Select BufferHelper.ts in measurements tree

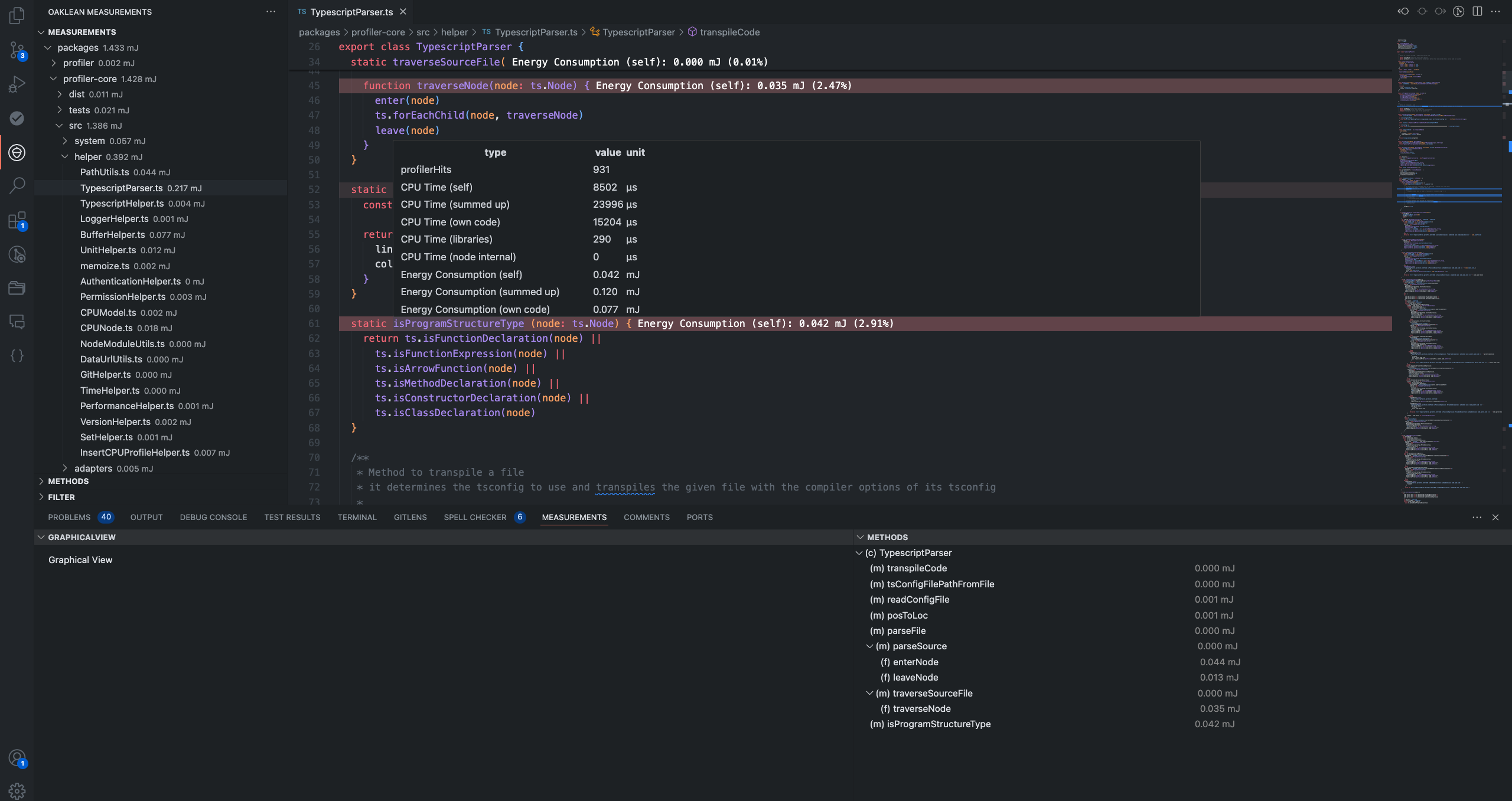[x=112, y=235]
